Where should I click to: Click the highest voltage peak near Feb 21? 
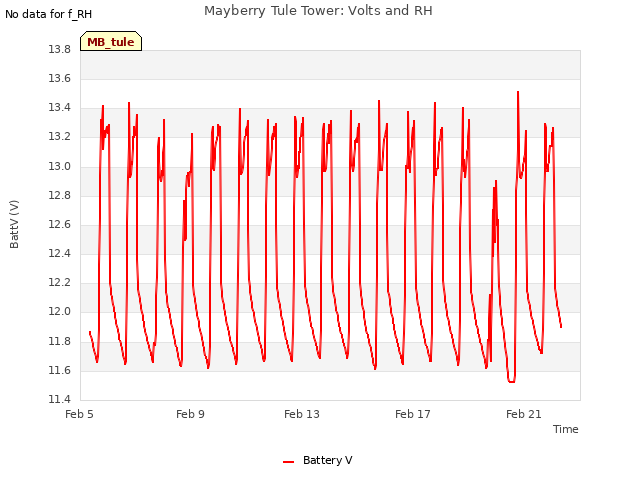[518, 92]
